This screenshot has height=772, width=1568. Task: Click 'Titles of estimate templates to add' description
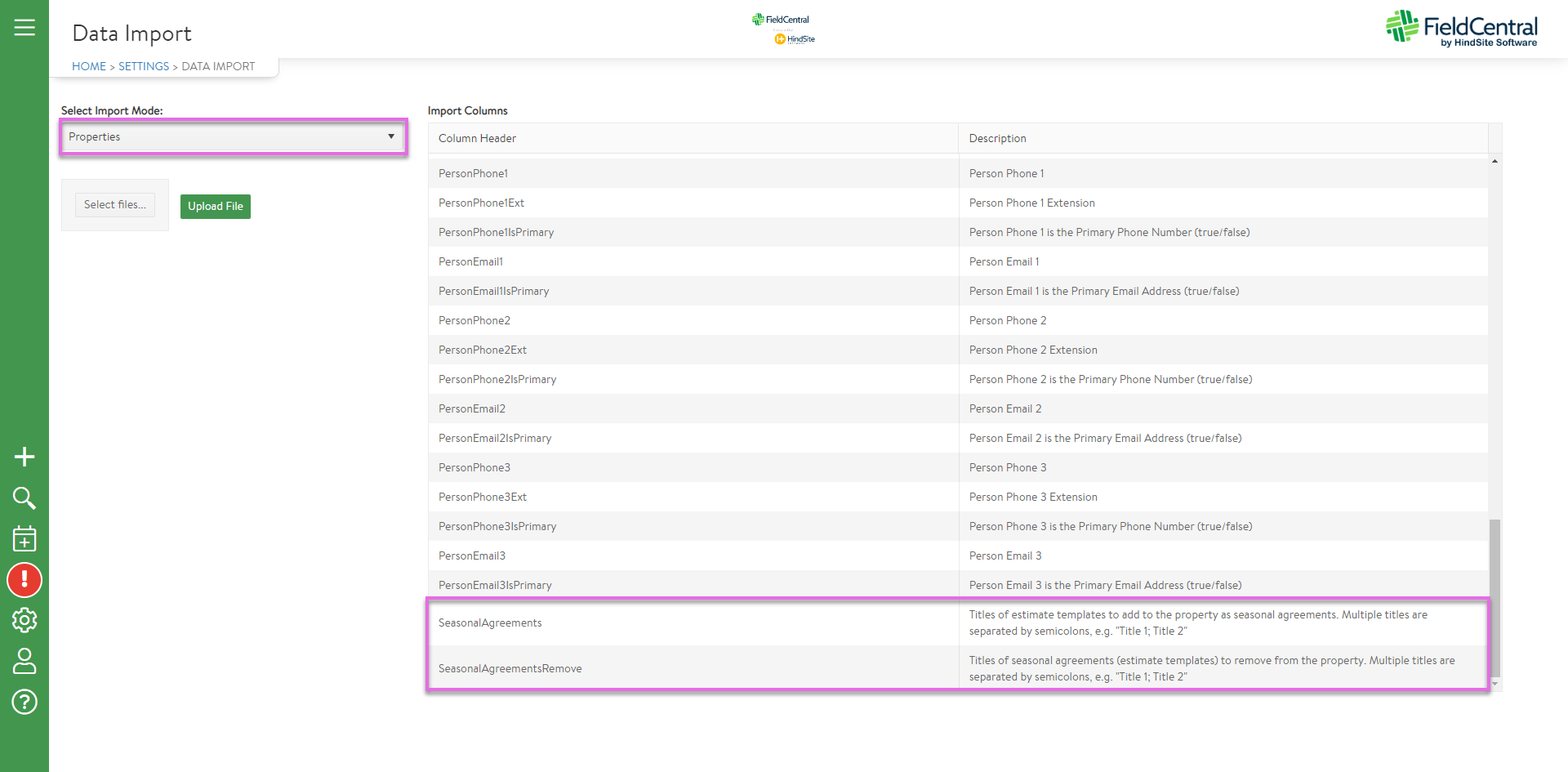[1198, 623]
